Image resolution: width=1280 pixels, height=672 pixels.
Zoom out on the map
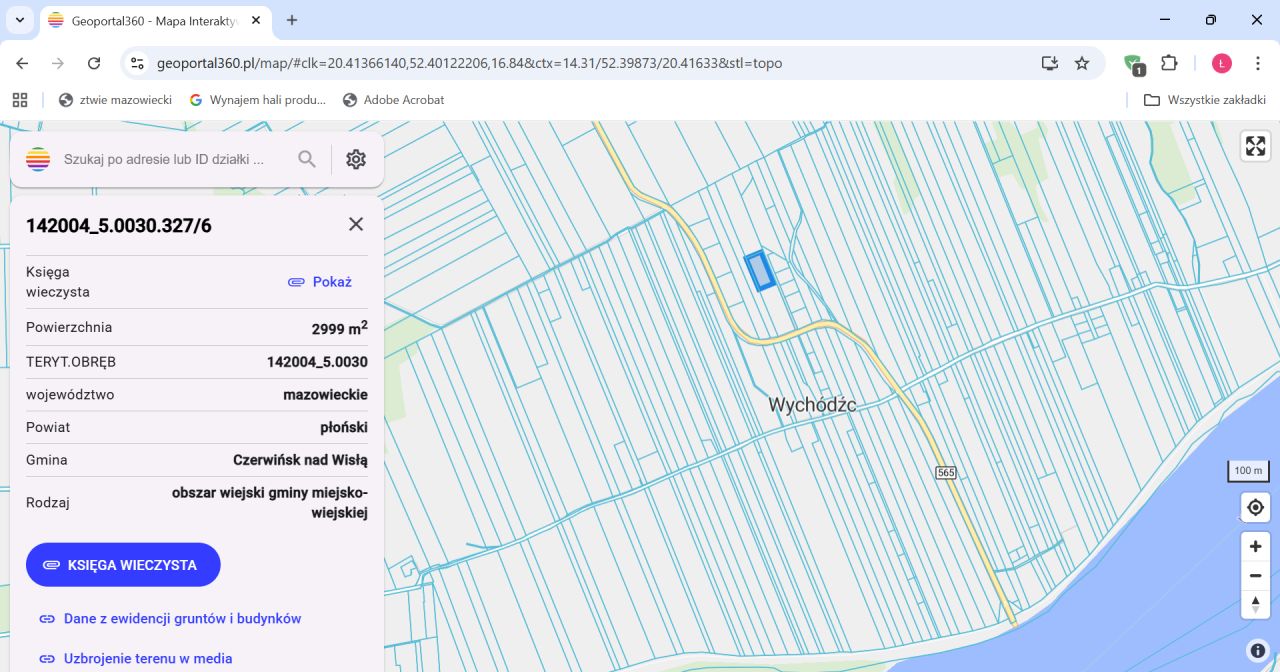pyautogui.click(x=1255, y=576)
